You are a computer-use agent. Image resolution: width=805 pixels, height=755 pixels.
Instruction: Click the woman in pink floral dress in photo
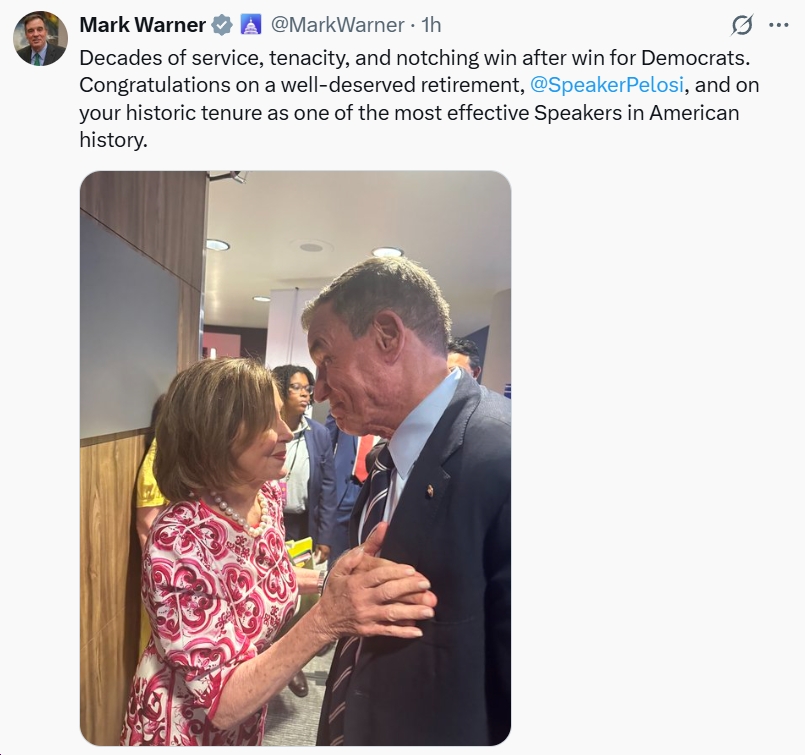tap(210, 554)
